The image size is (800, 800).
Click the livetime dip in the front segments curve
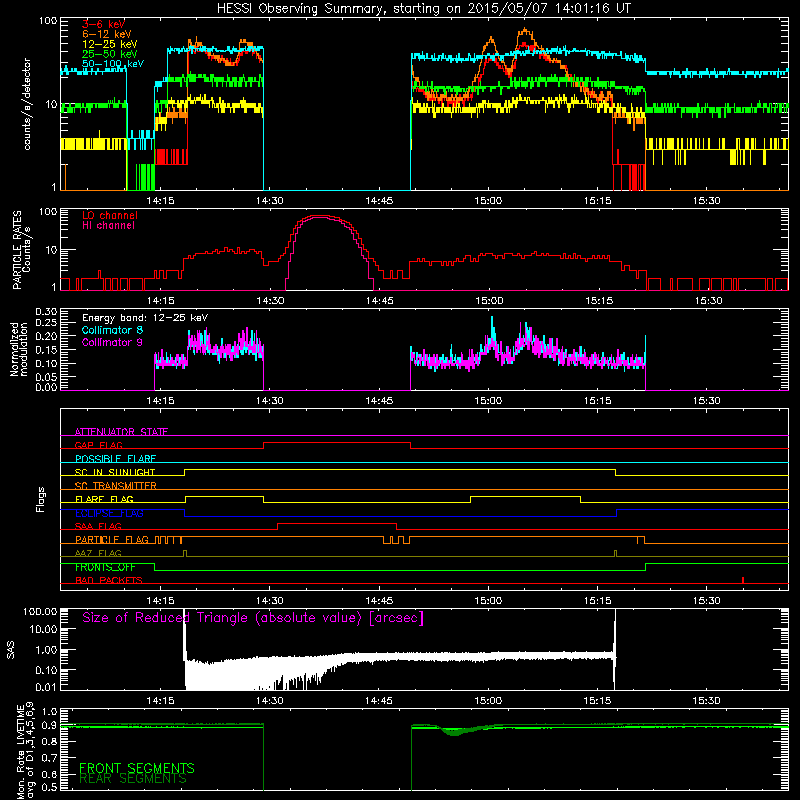(452, 732)
